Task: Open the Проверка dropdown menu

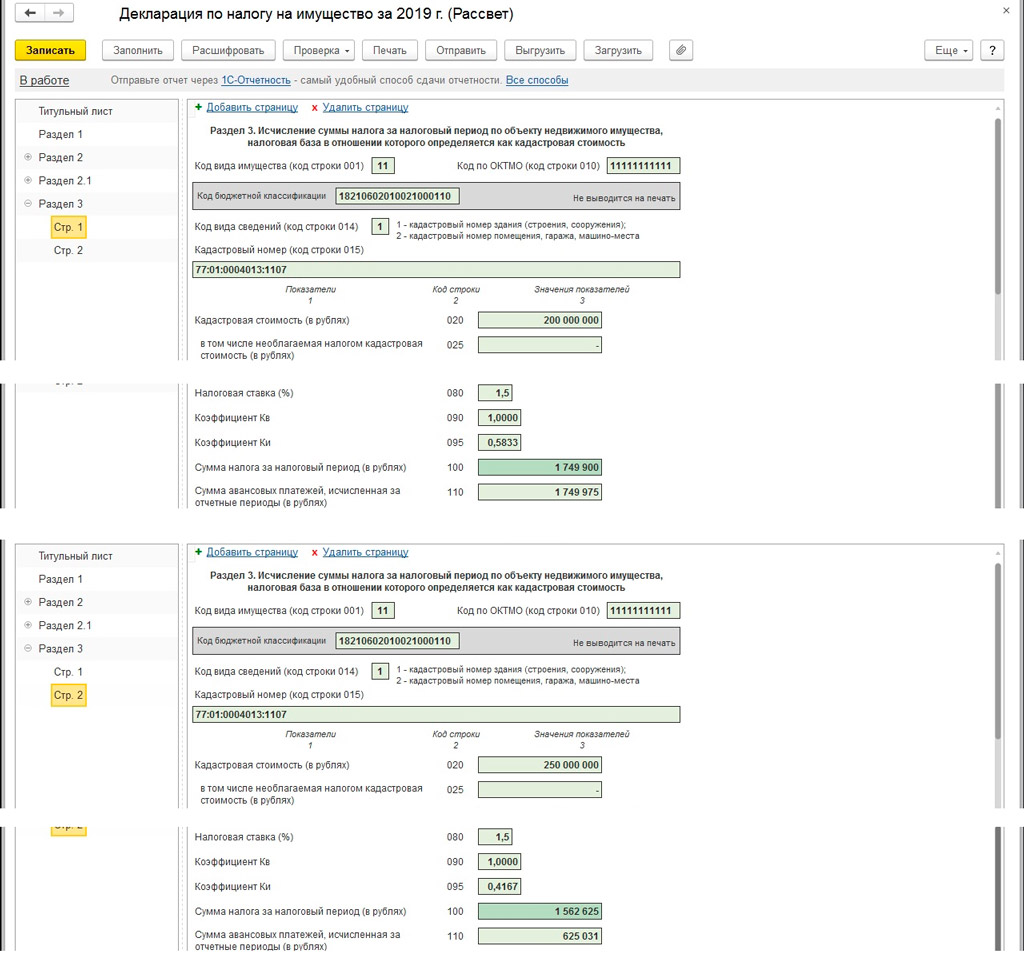Action: coord(319,50)
